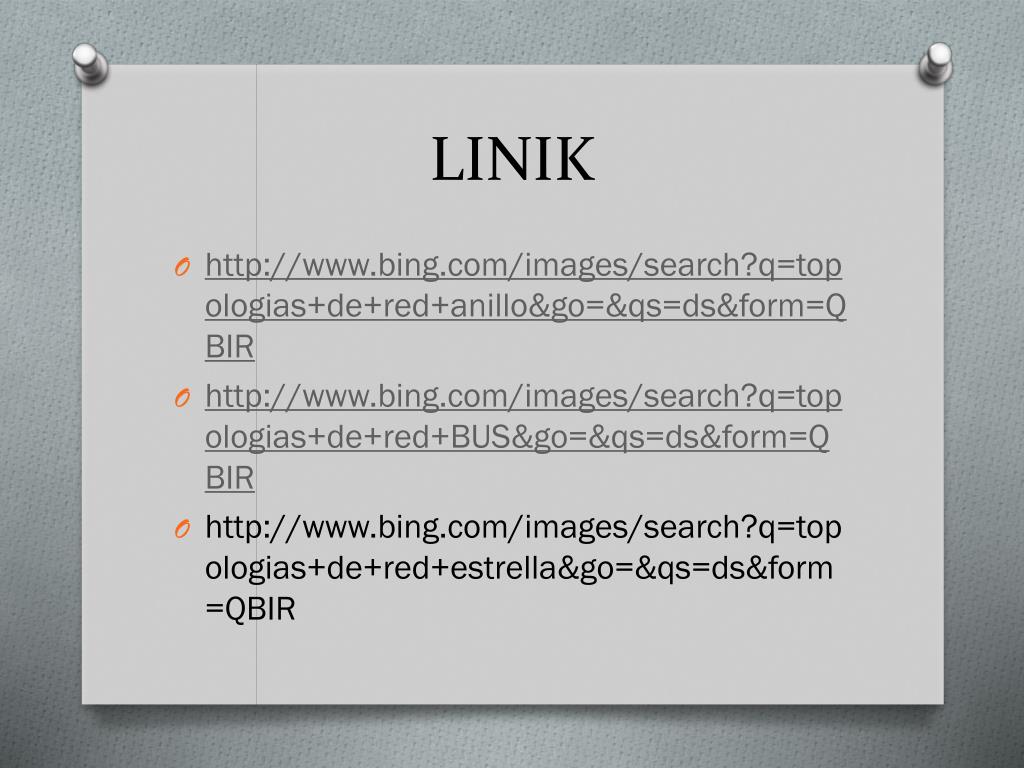Click the top-right metal pushpin
This screenshot has width=1024, height=768.
click(x=935, y=63)
